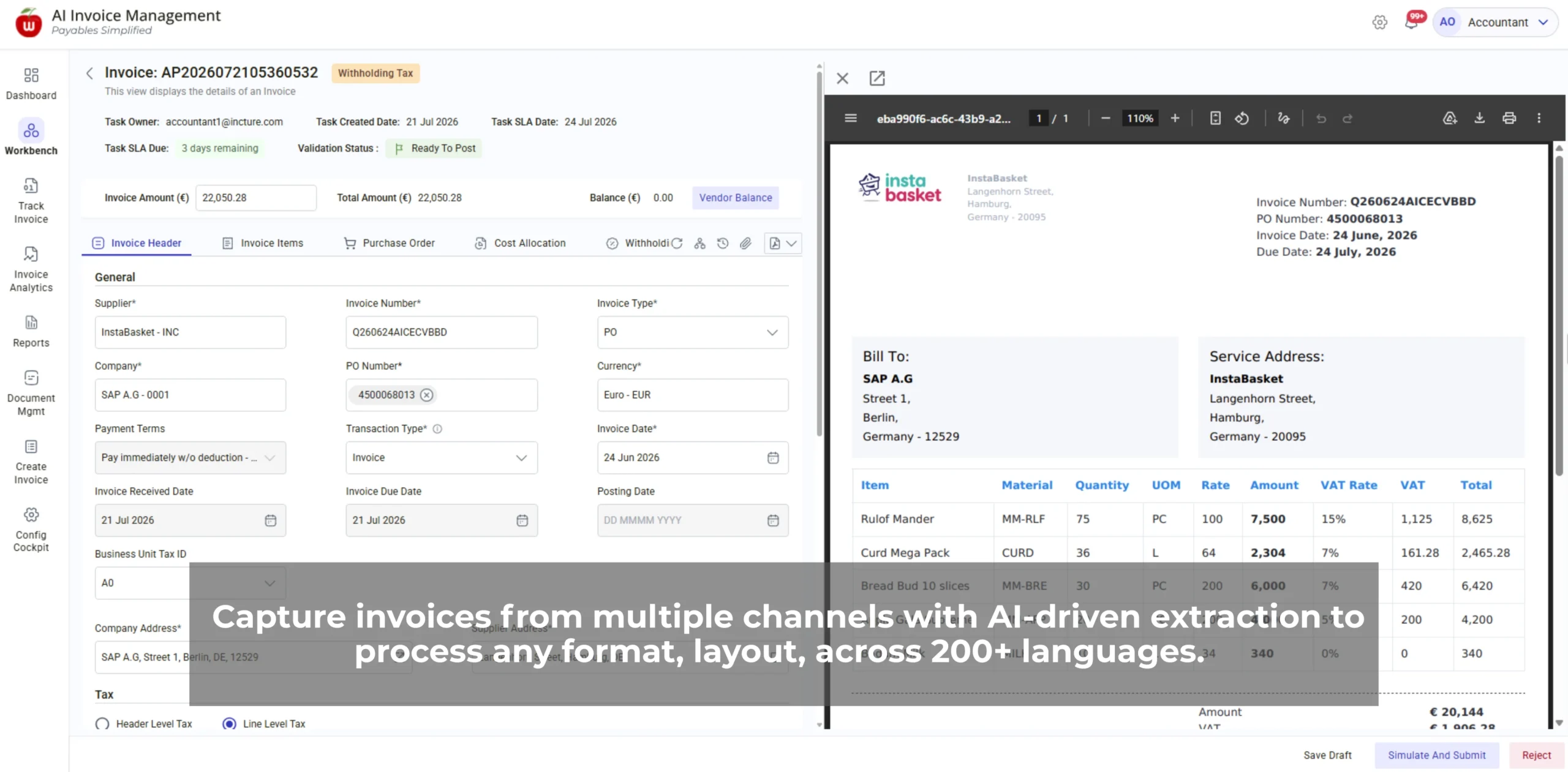Click the fit to page icon
This screenshot has width=1568, height=772.
pyautogui.click(x=1215, y=118)
